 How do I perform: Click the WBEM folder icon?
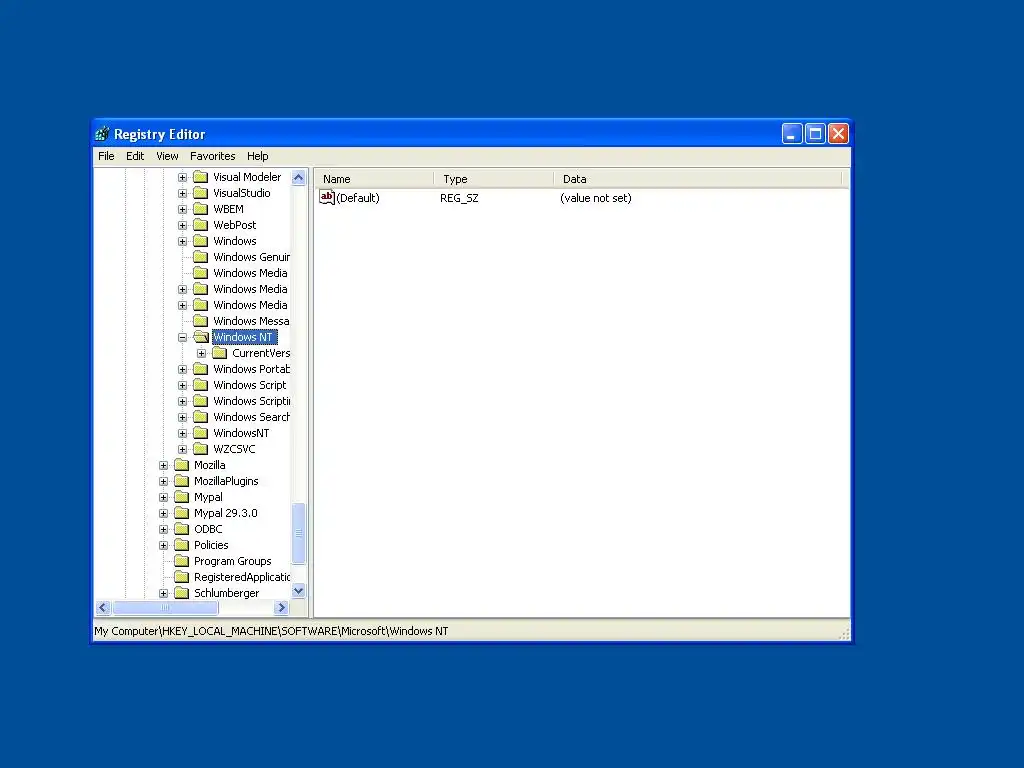click(x=200, y=209)
